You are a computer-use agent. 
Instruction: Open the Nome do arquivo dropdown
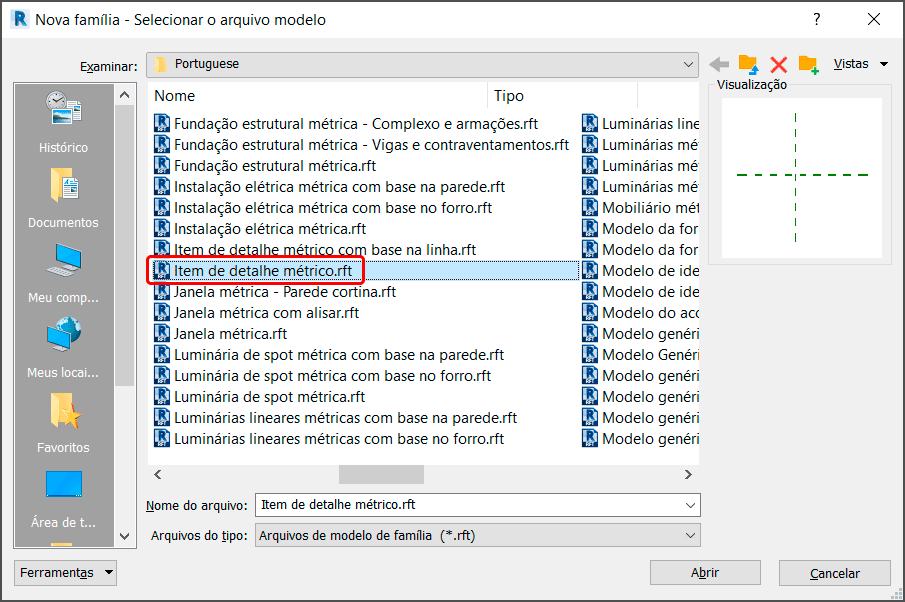689,505
